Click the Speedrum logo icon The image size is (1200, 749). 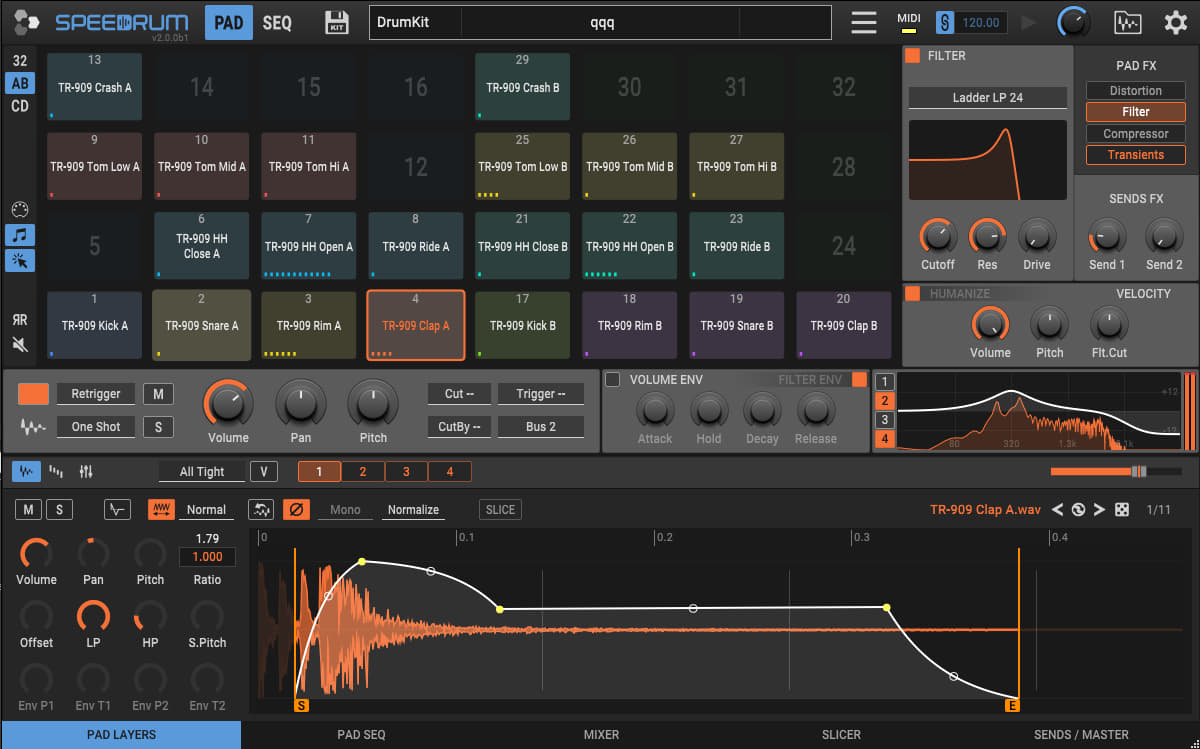point(26,22)
